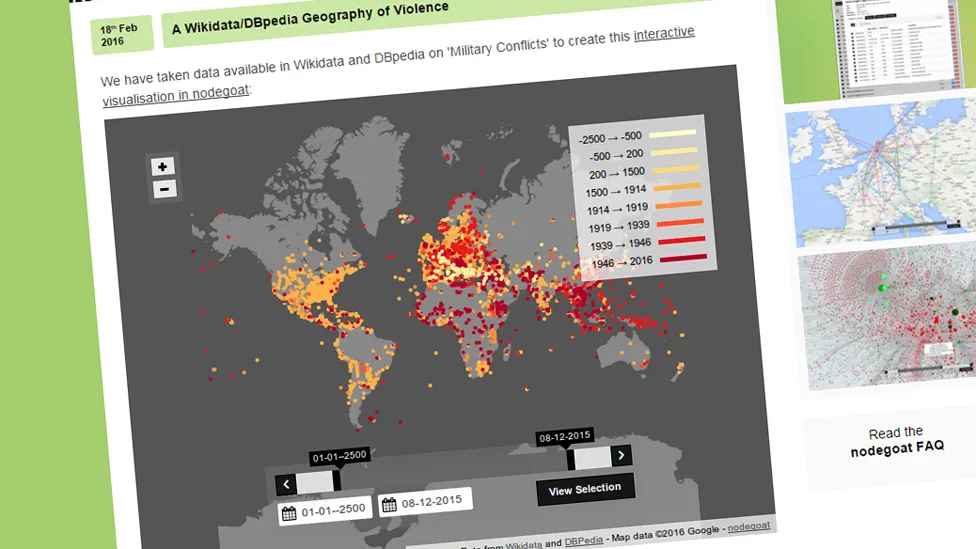Click the 01-01--2500 tooltip label above the slider

coord(339,457)
